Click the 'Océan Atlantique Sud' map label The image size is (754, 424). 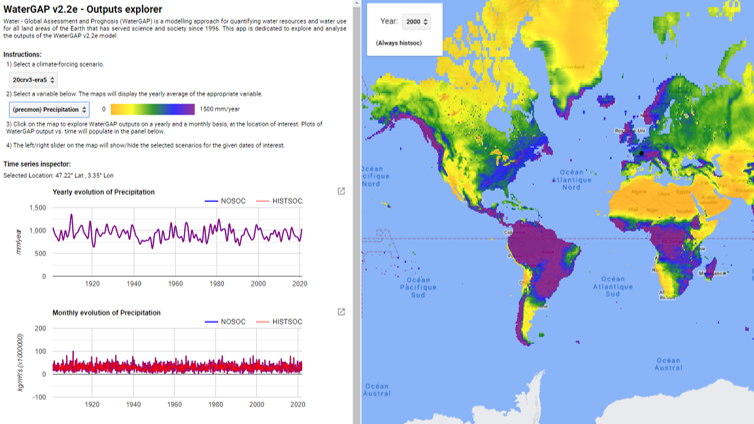613,286
